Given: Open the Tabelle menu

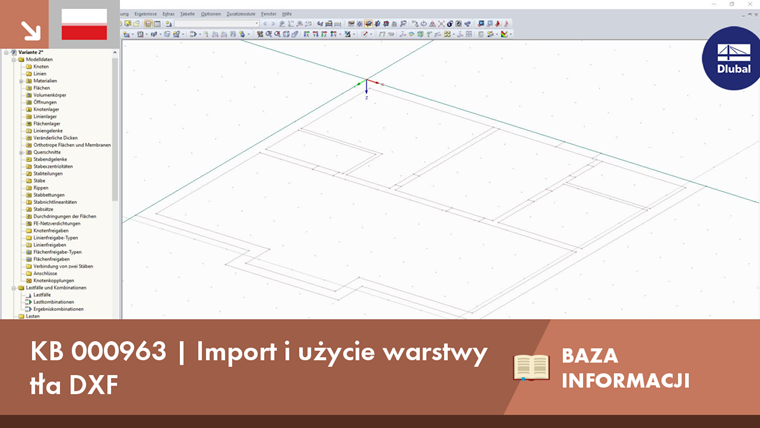Looking at the screenshot, I should point(187,14).
